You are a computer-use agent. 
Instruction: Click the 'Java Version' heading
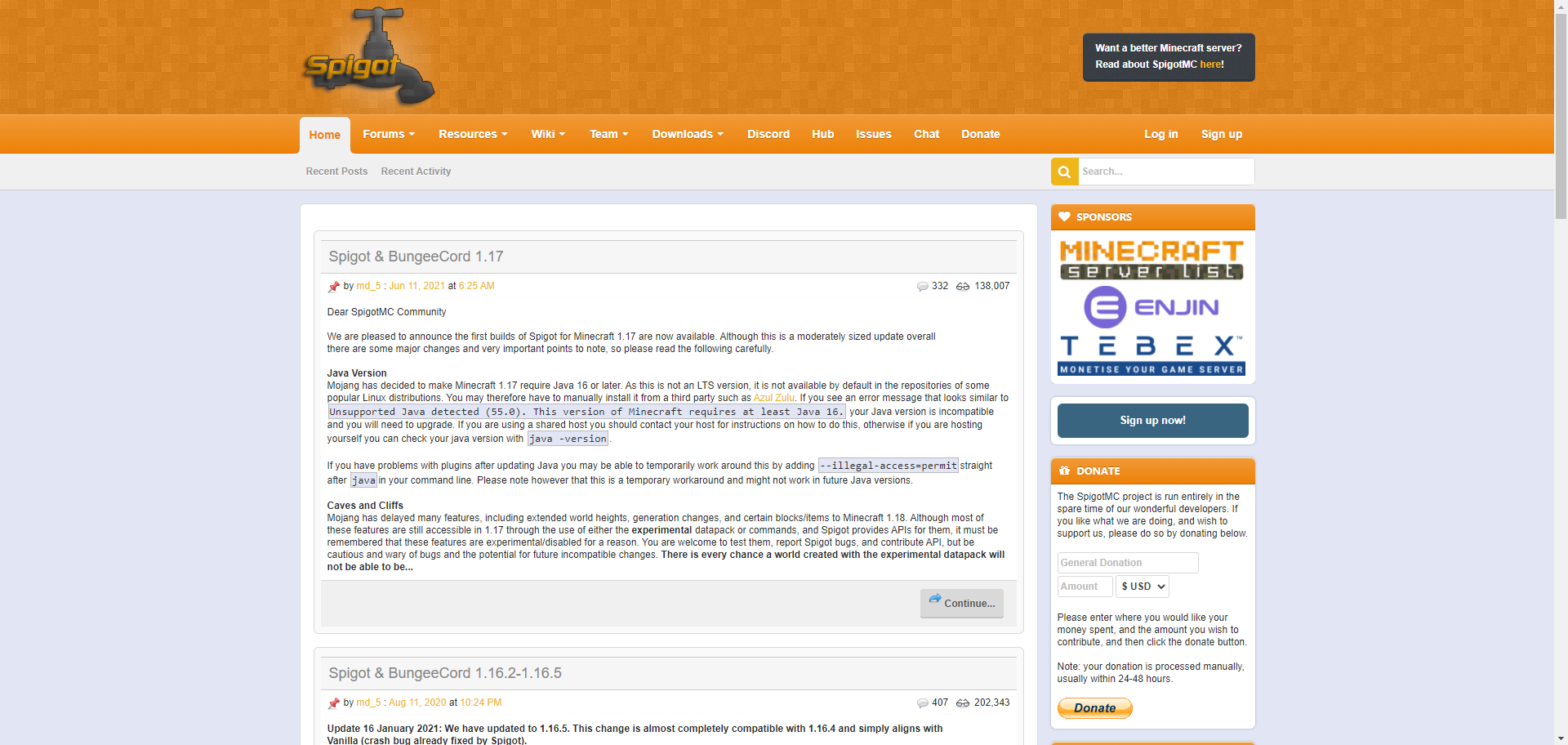click(x=357, y=373)
